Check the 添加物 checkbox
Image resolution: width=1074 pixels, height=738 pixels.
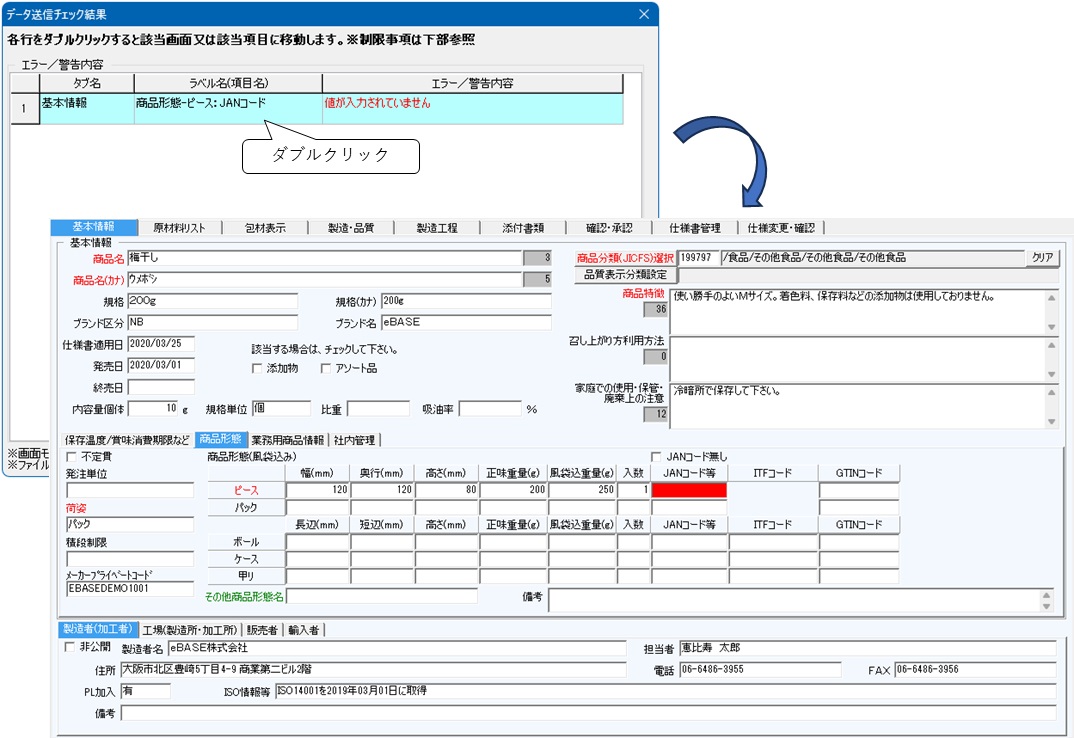click(258, 369)
